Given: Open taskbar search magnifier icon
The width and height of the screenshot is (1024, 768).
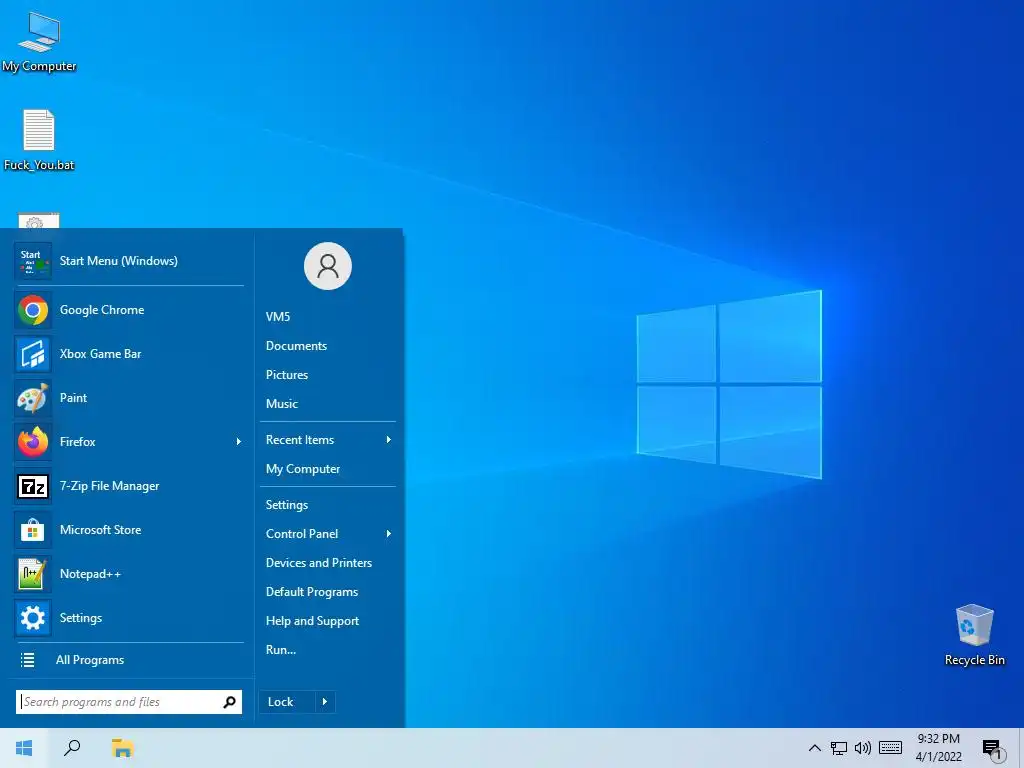Looking at the screenshot, I should click(72, 748).
